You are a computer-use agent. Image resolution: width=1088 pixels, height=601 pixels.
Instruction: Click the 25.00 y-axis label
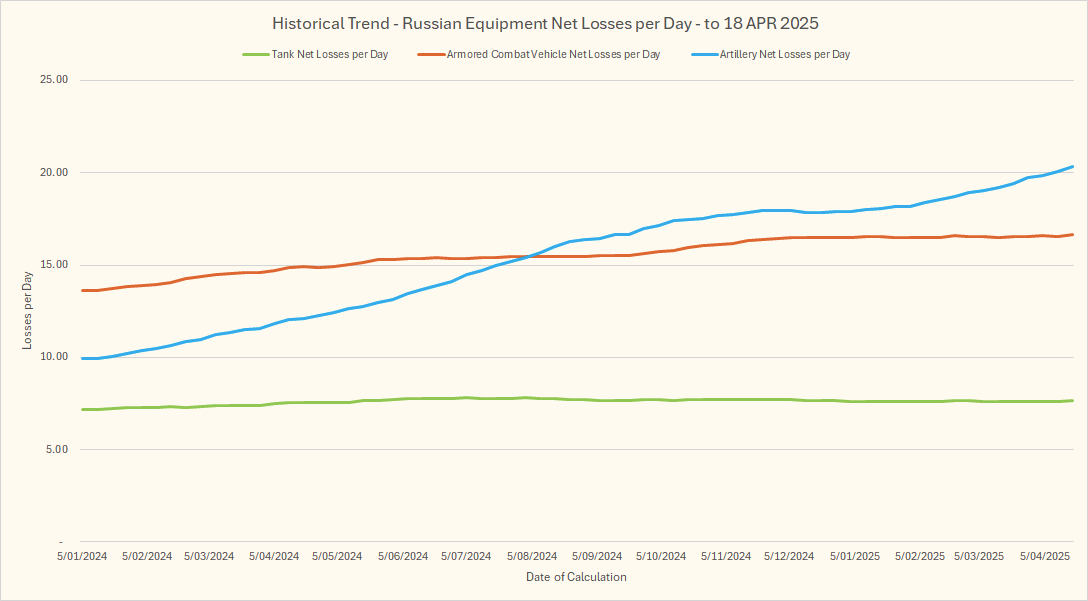tap(53, 80)
